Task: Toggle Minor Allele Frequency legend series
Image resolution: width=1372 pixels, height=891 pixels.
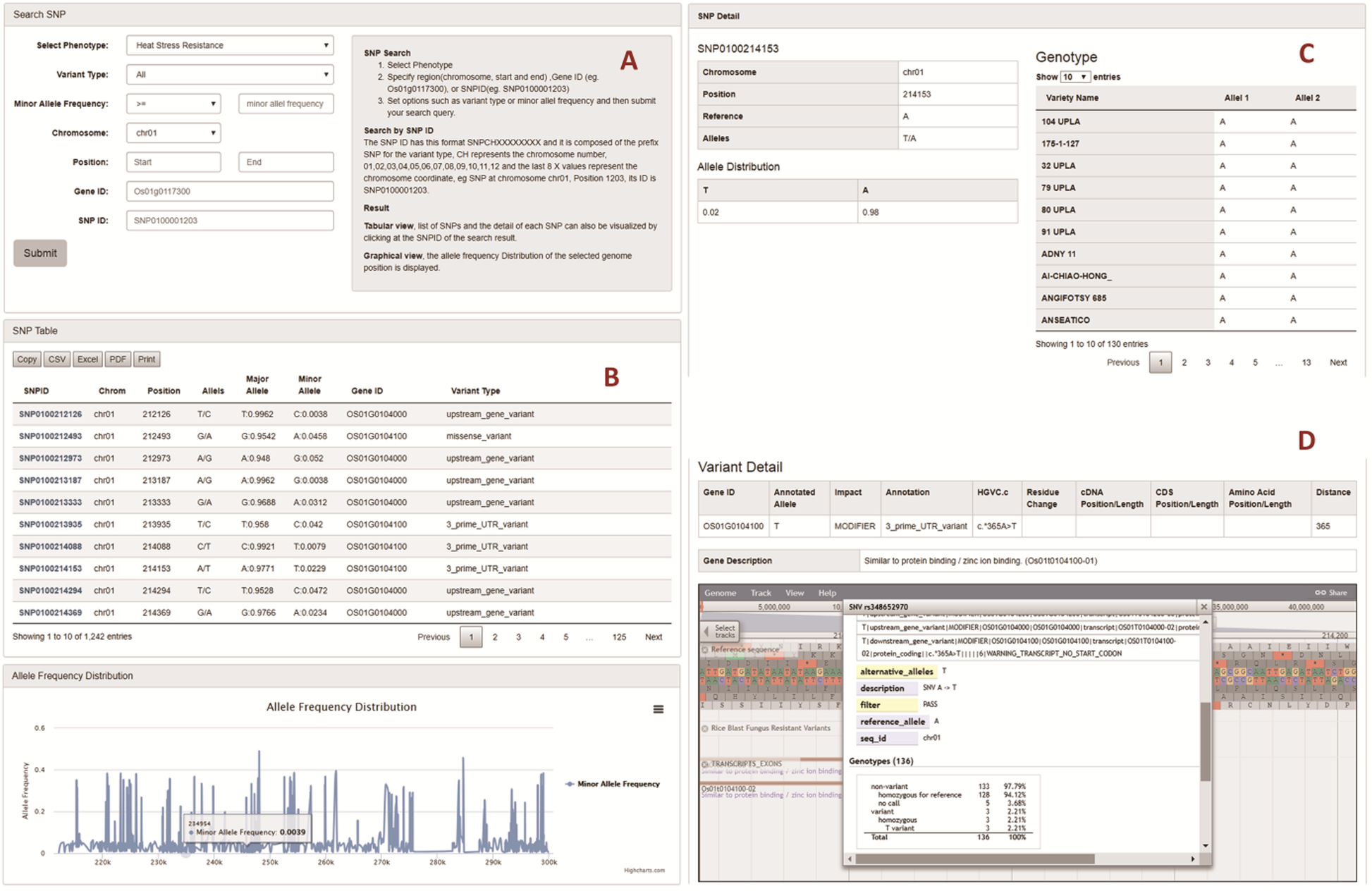Action: (613, 784)
